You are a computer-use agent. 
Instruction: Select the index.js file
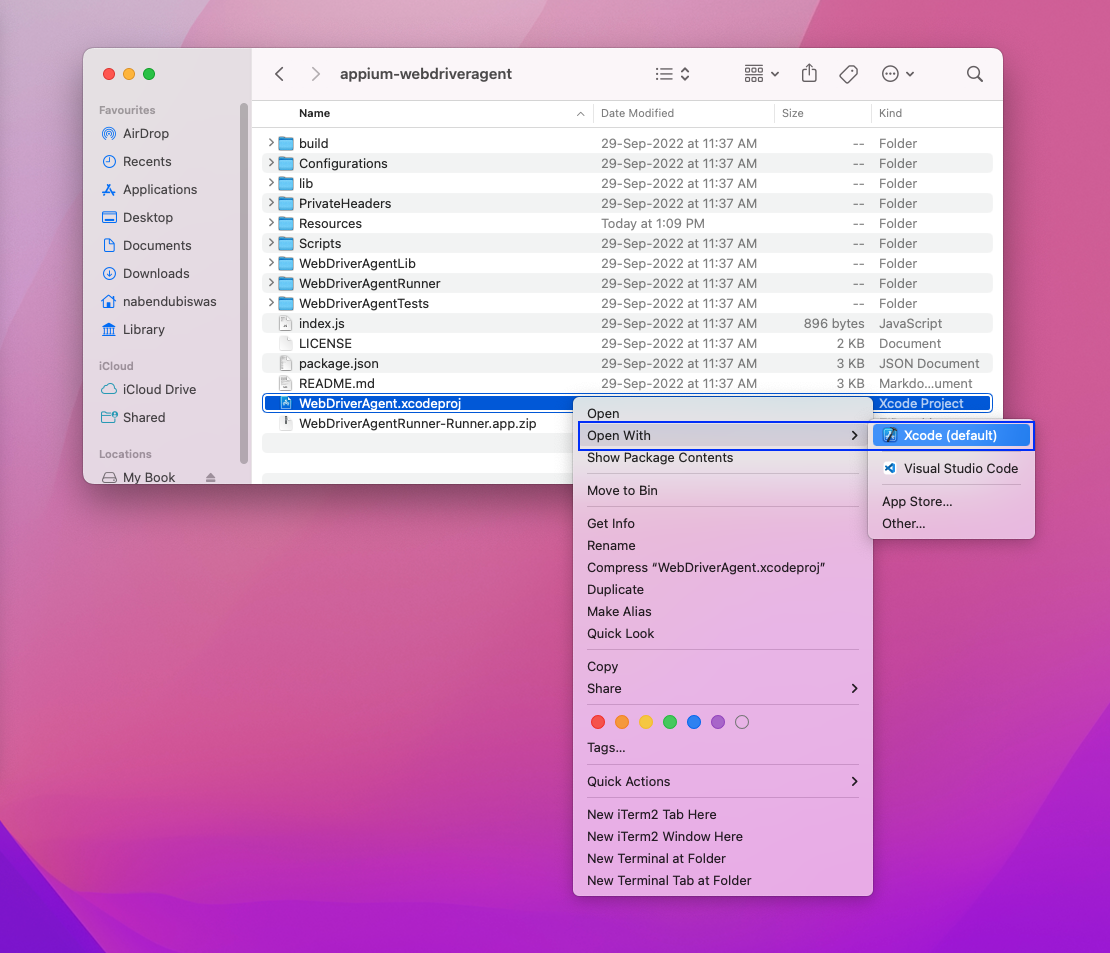tap(626, 324)
